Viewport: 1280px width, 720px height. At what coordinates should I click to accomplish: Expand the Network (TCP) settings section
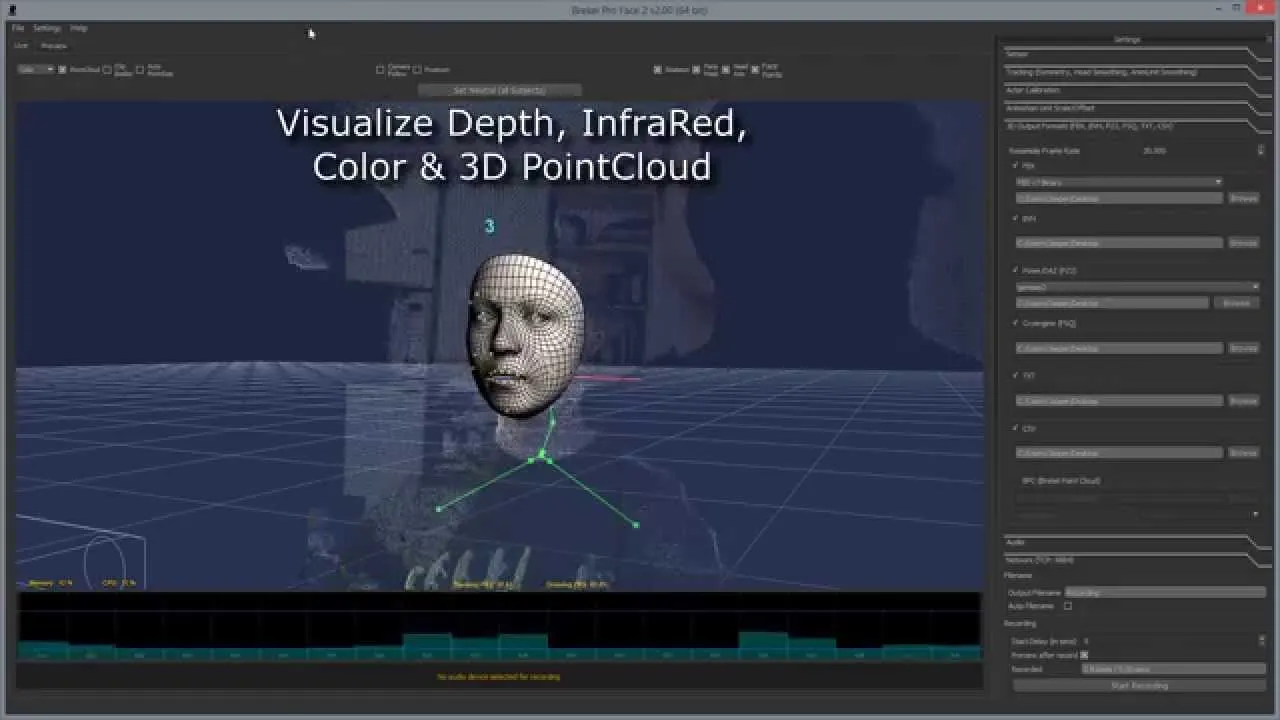pyautogui.click(x=1136, y=560)
